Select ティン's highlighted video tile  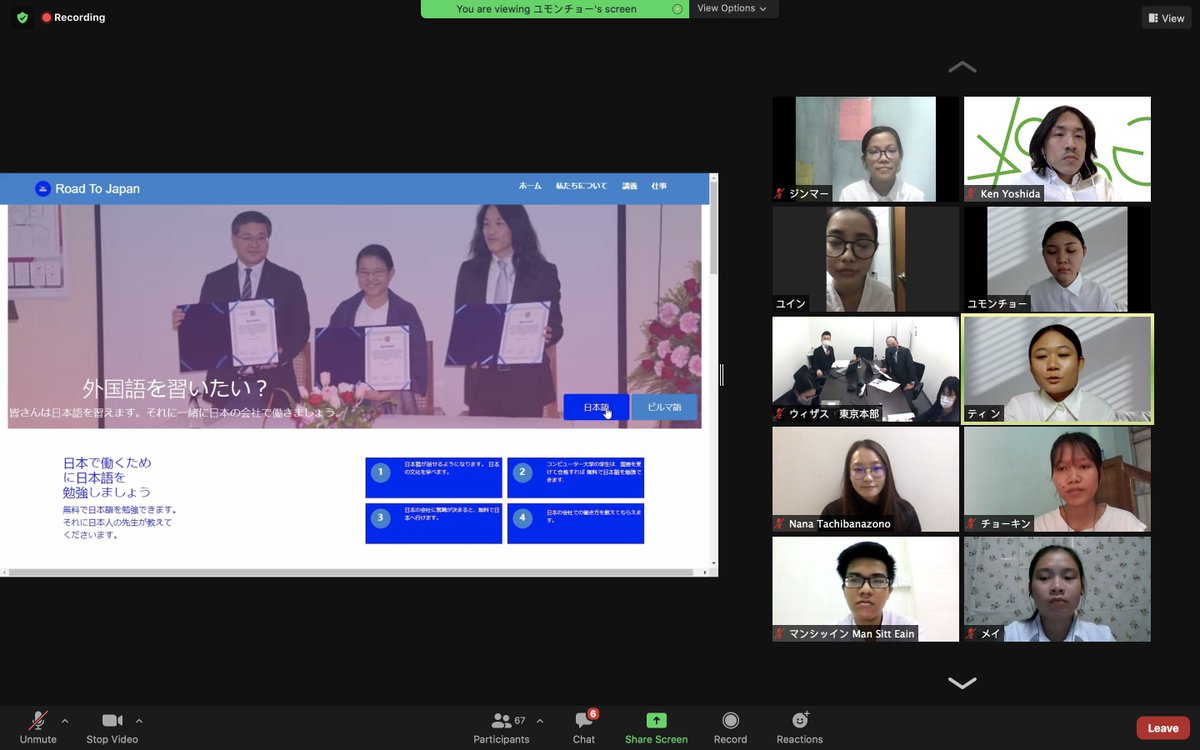(x=1057, y=369)
